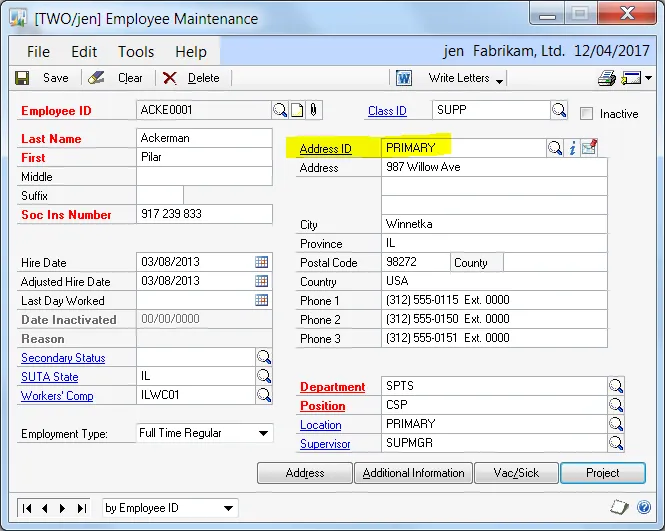Go to the next record arrow
665x531 pixels.
pyautogui.click(x=62, y=508)
